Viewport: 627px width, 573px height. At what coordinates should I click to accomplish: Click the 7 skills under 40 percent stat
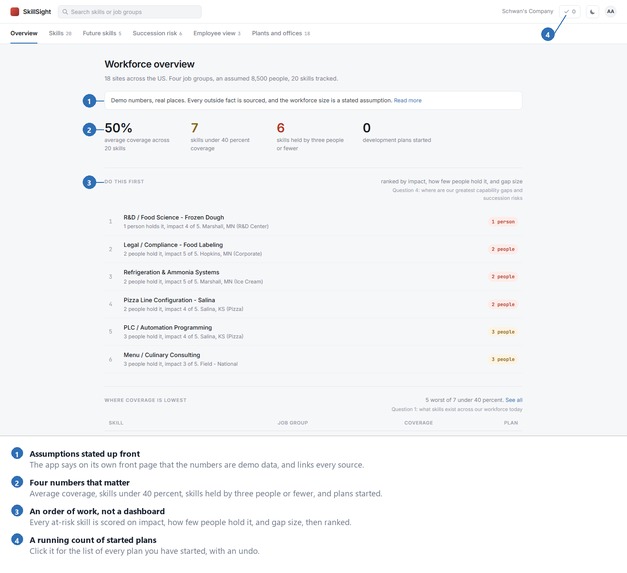coord(220,136)
